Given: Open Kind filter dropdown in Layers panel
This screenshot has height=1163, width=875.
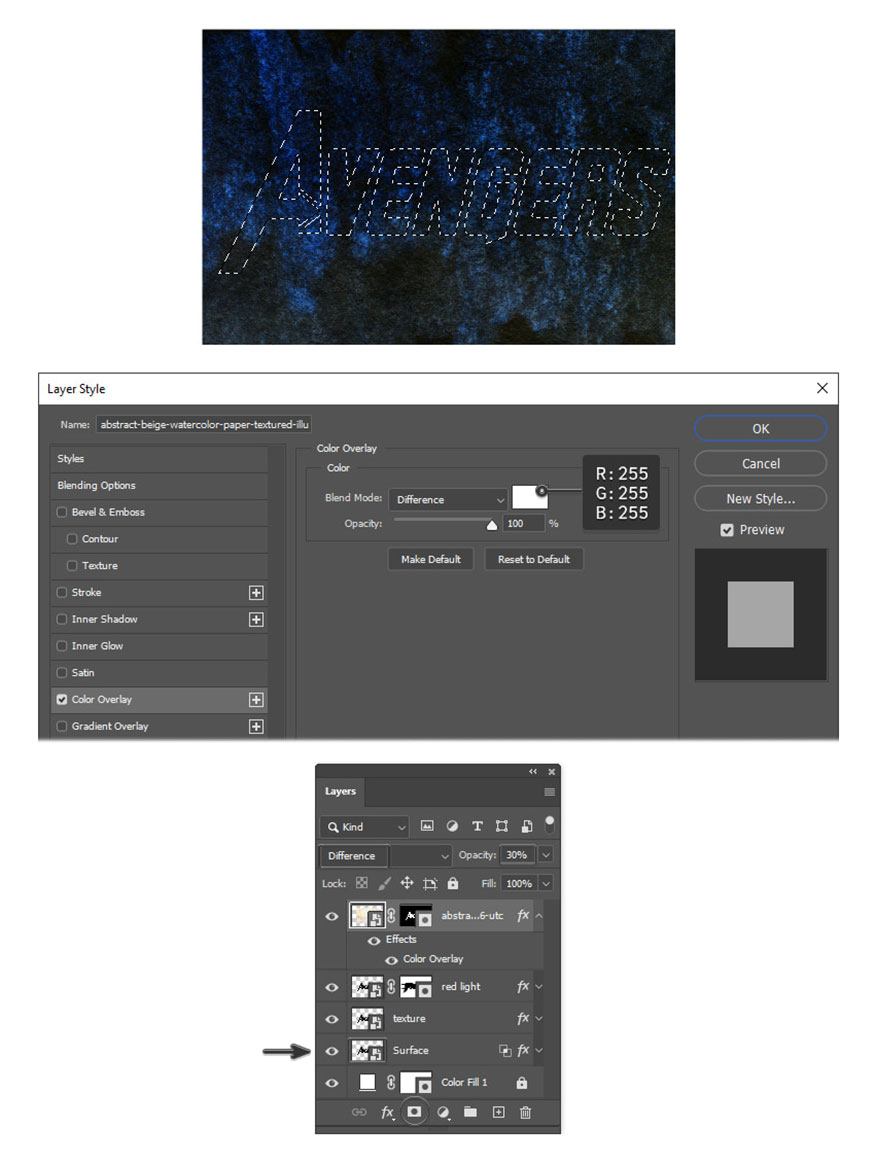Looking at the screenshot, I should pyautogui.click(x=364, y=826).
